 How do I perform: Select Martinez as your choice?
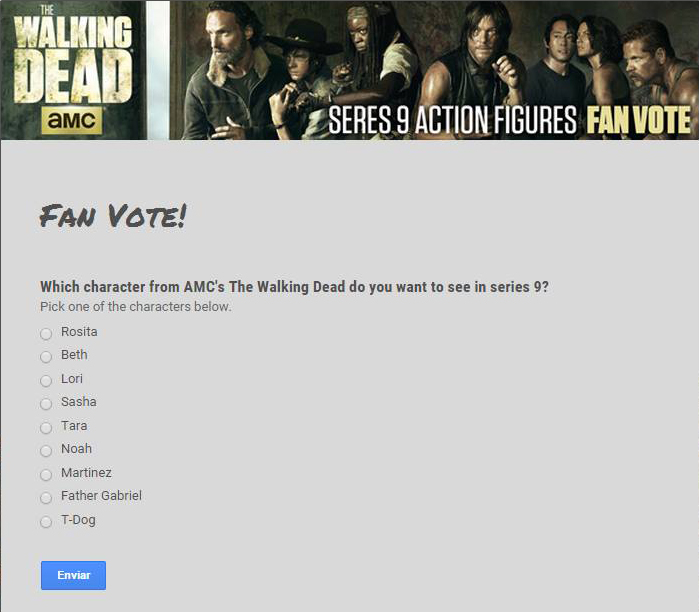point(46,475)
